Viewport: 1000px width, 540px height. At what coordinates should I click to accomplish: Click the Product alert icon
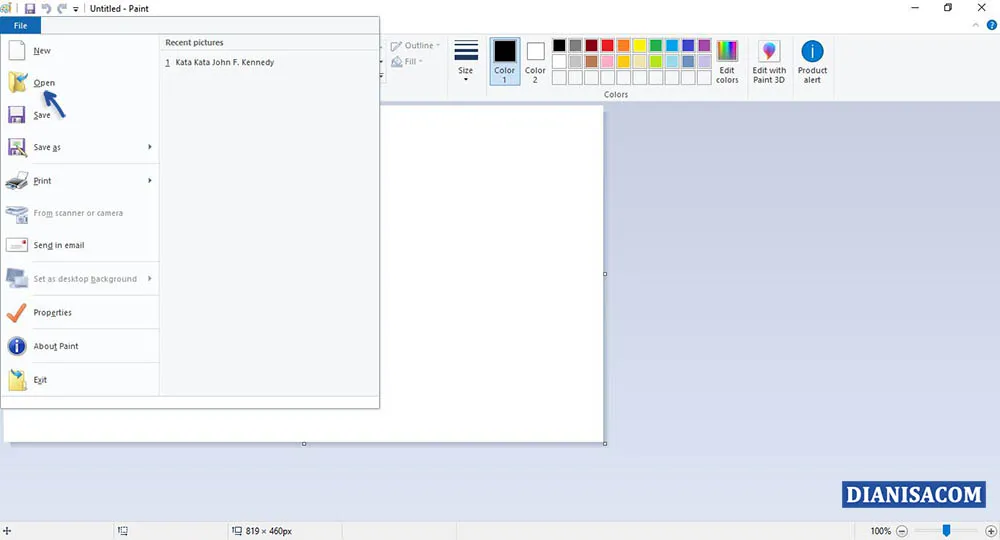click(812, 61)
